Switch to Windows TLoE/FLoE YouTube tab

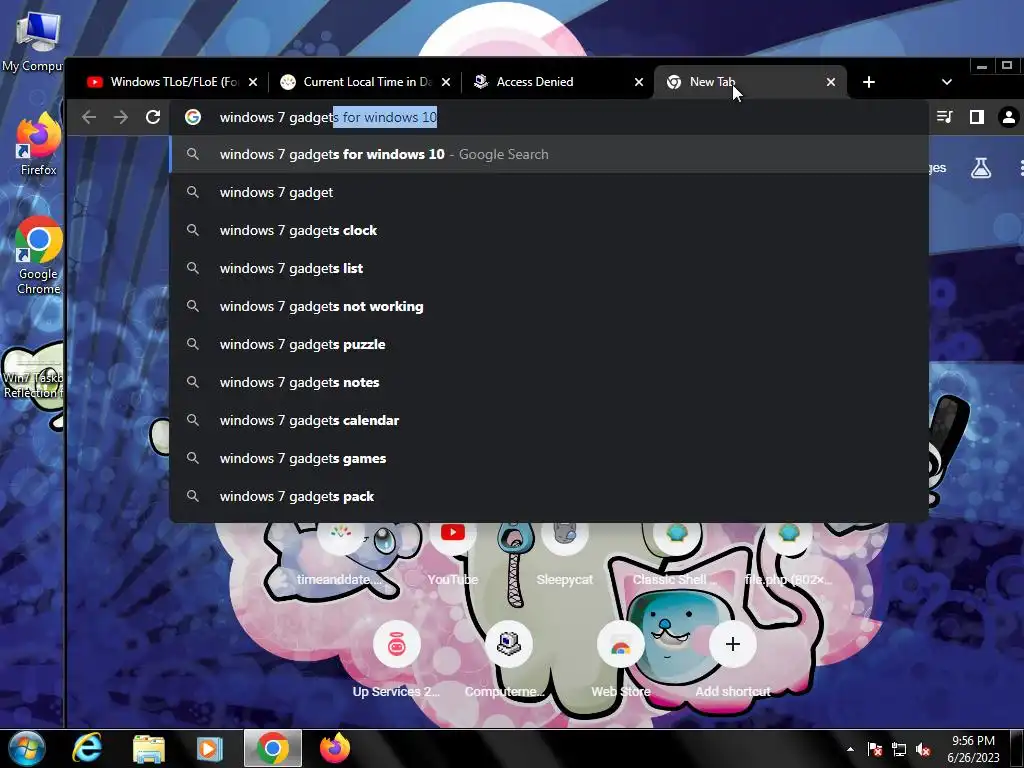[172, 82]
